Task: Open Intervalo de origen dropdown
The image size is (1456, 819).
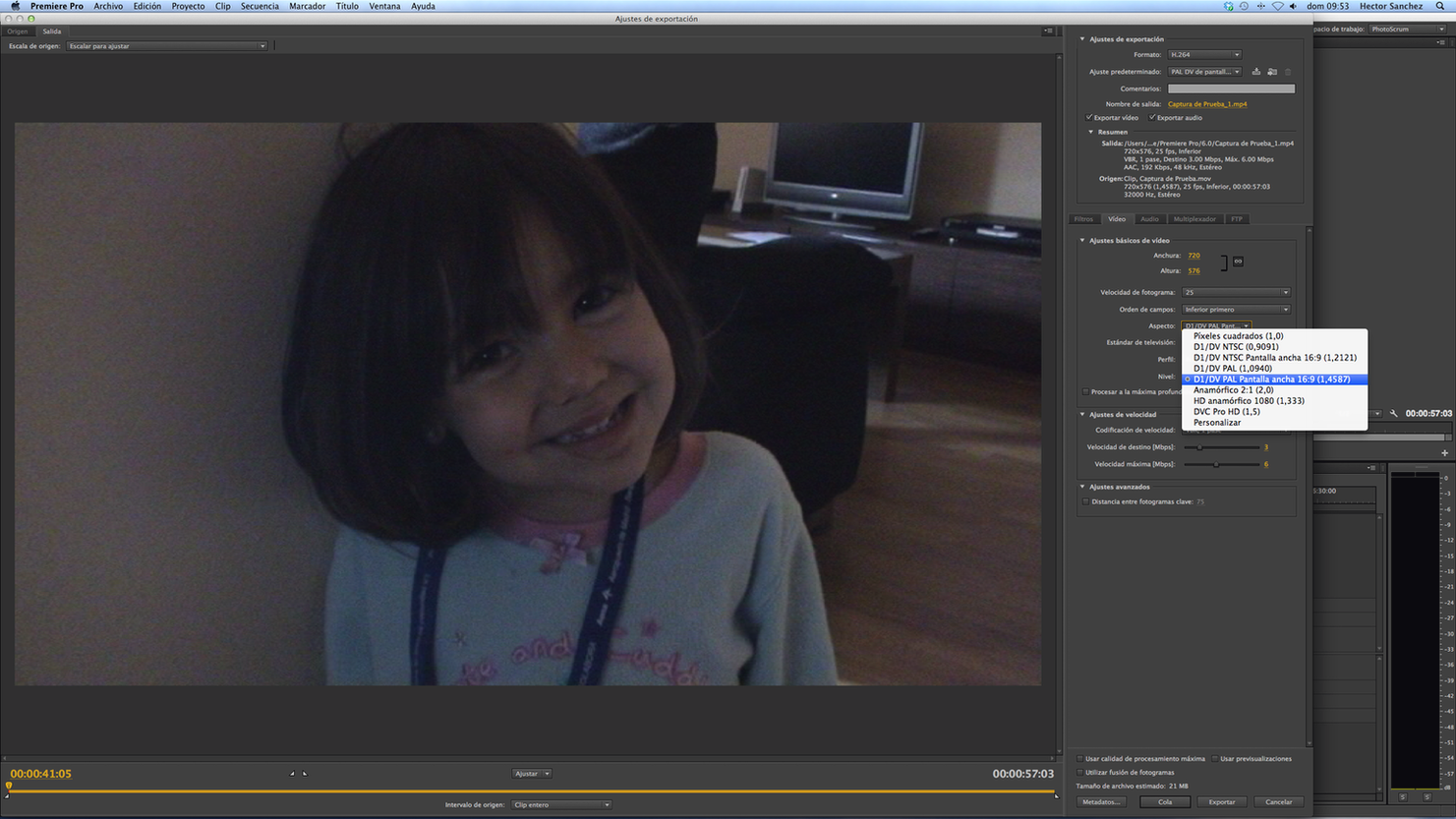Action: (x=561, y=805)
